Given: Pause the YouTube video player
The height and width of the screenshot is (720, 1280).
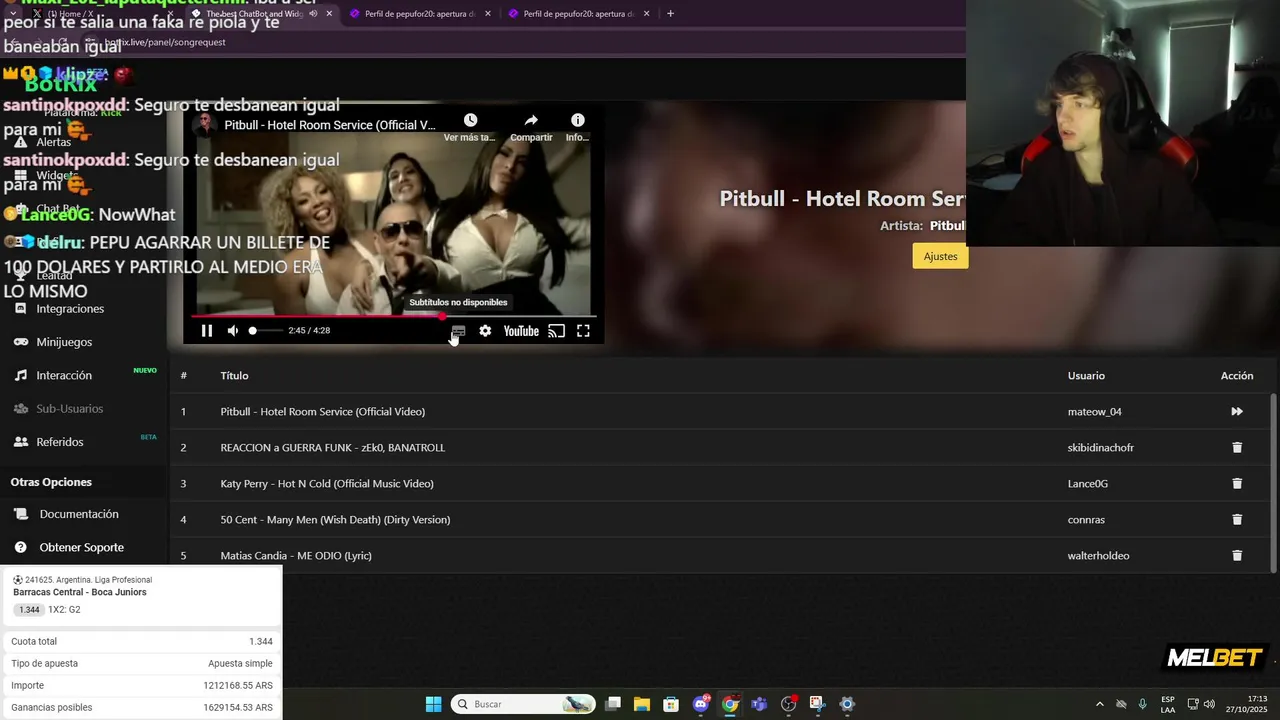Looking at the screenshot, I should [207, 331].
